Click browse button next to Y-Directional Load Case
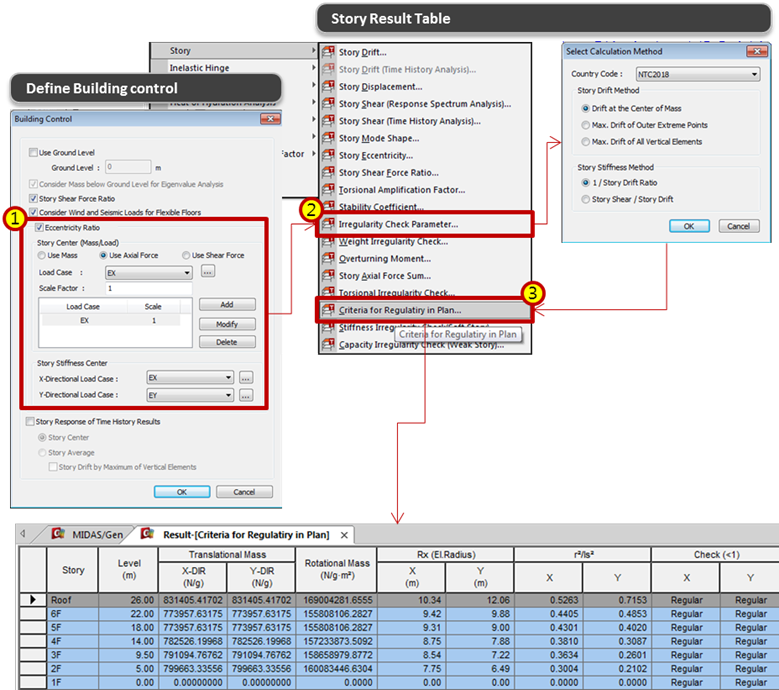This screenshot has height=690, width=779. [x=246, y=395]
